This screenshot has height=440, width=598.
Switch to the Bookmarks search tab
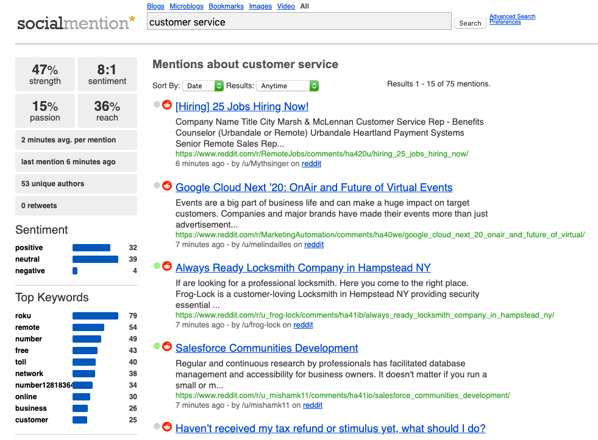click(226, 6)
